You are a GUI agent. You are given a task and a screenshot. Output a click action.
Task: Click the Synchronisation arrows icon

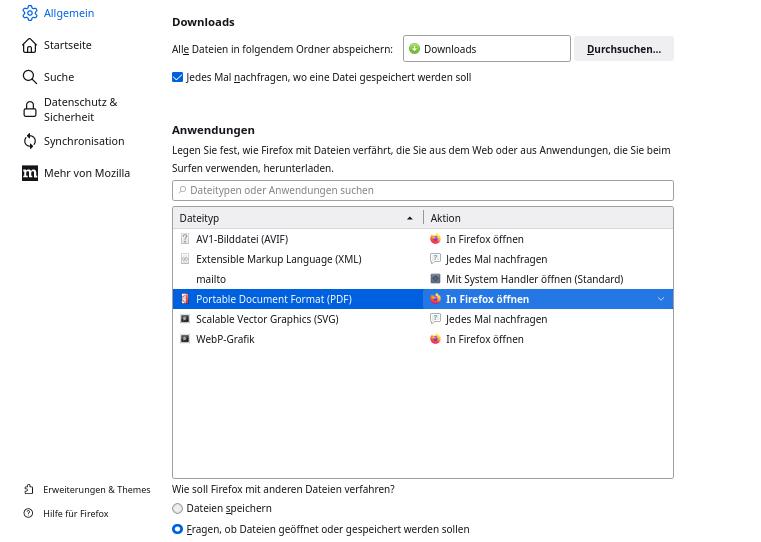(30, 141)
